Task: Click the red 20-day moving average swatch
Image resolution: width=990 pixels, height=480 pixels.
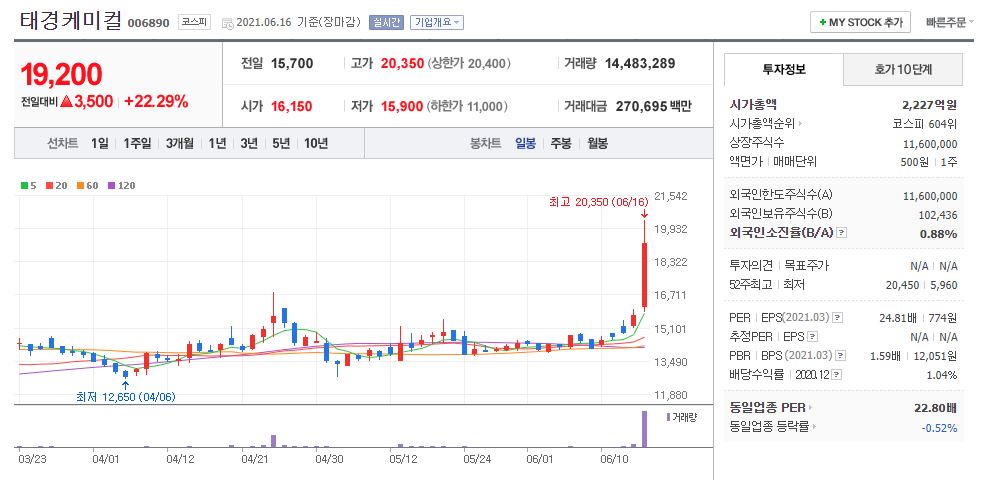Action: tap(49, 186)
